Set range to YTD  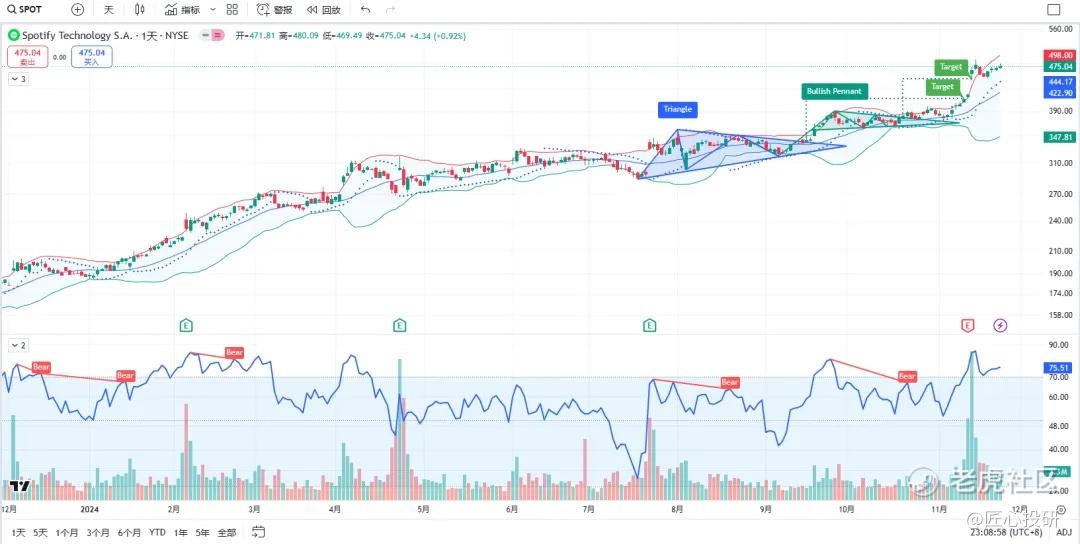coord(158,532)
